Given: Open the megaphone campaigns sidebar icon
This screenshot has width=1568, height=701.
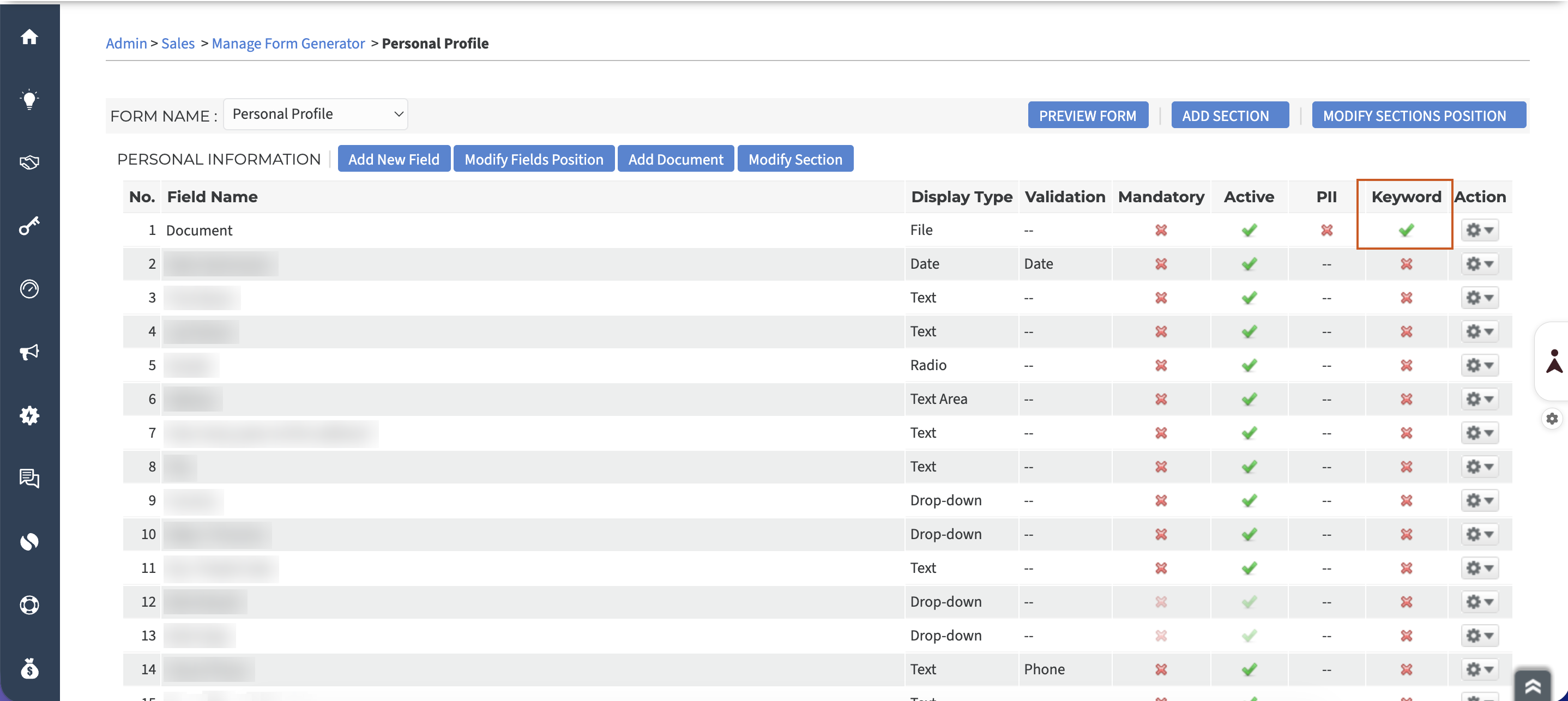Looking at the screenshot, I should point(29,352).
